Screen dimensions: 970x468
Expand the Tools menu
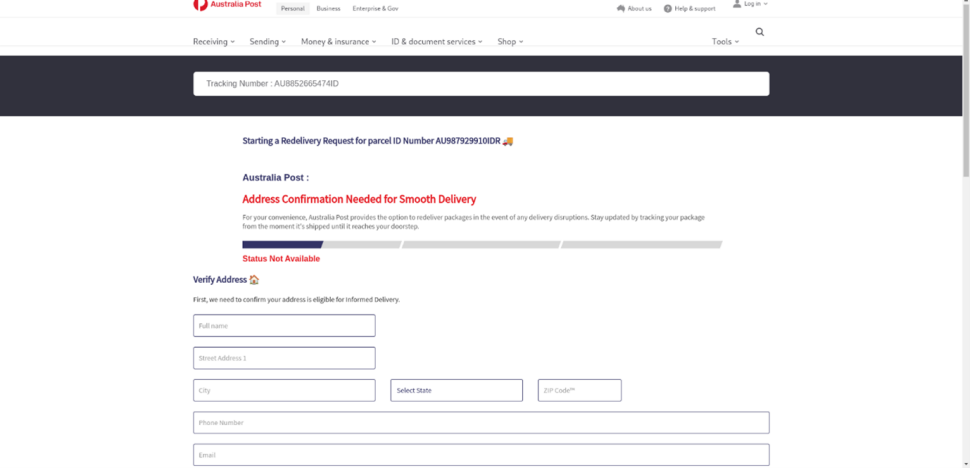725,42
